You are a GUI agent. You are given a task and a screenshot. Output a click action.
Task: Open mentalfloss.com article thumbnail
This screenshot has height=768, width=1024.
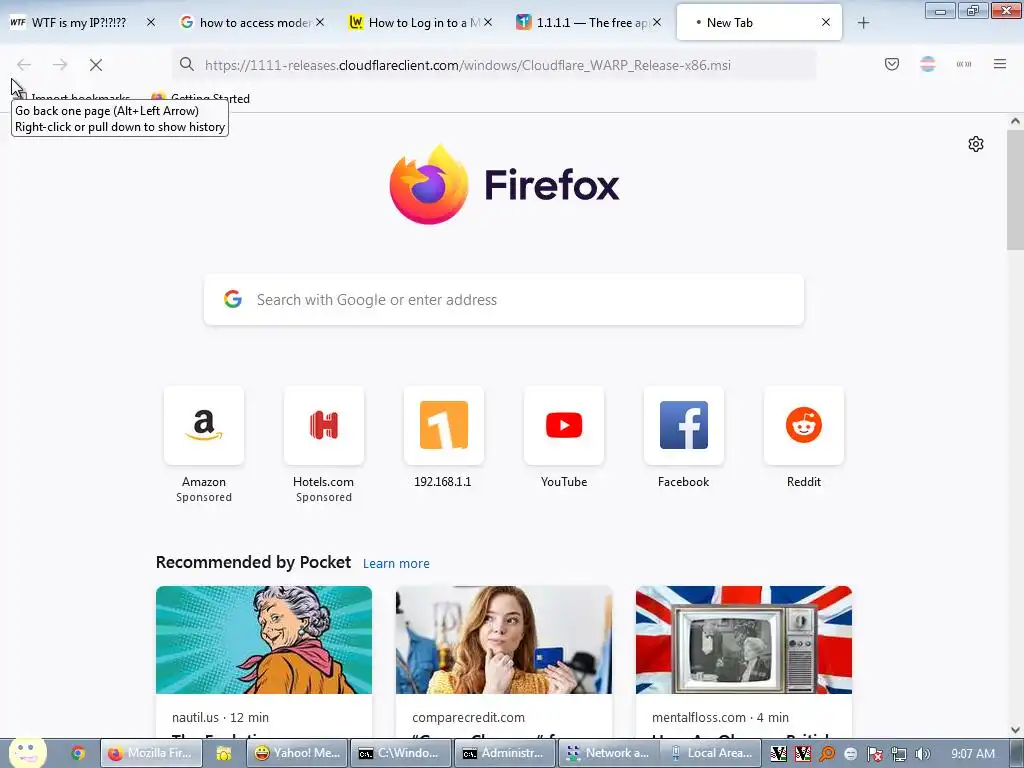[744, 640]
